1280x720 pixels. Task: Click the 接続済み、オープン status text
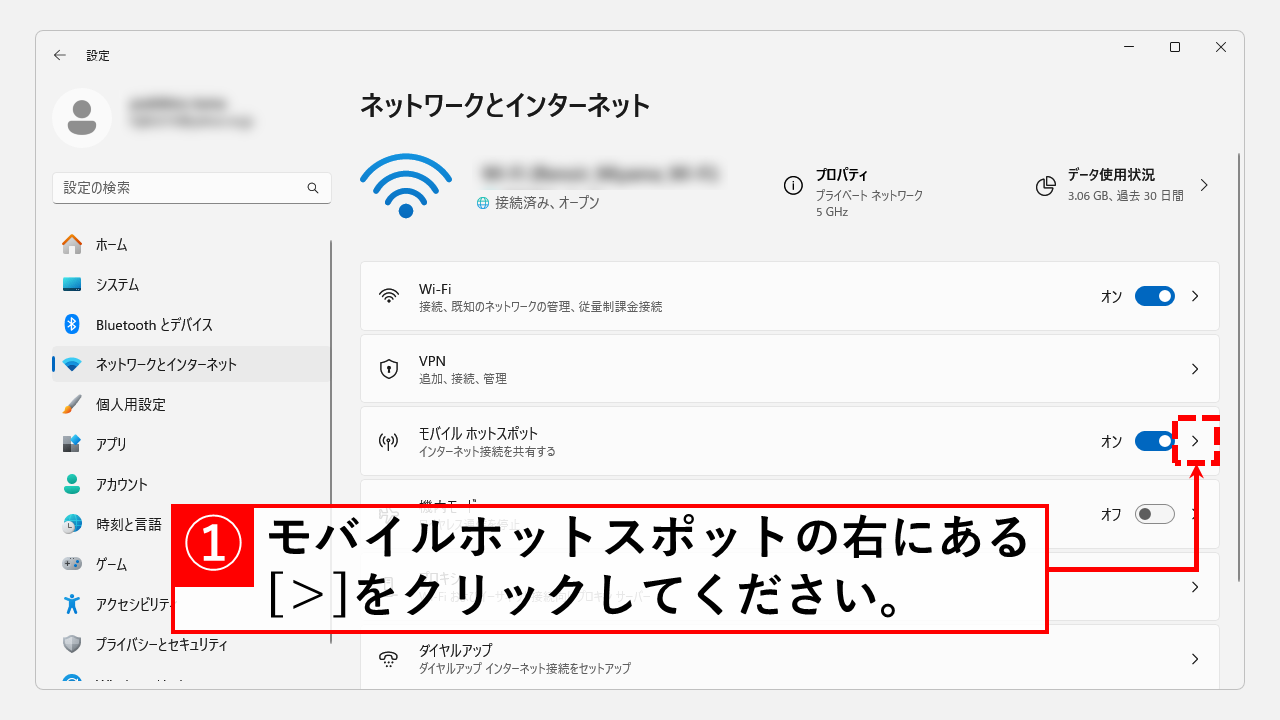tap(547, 203)
